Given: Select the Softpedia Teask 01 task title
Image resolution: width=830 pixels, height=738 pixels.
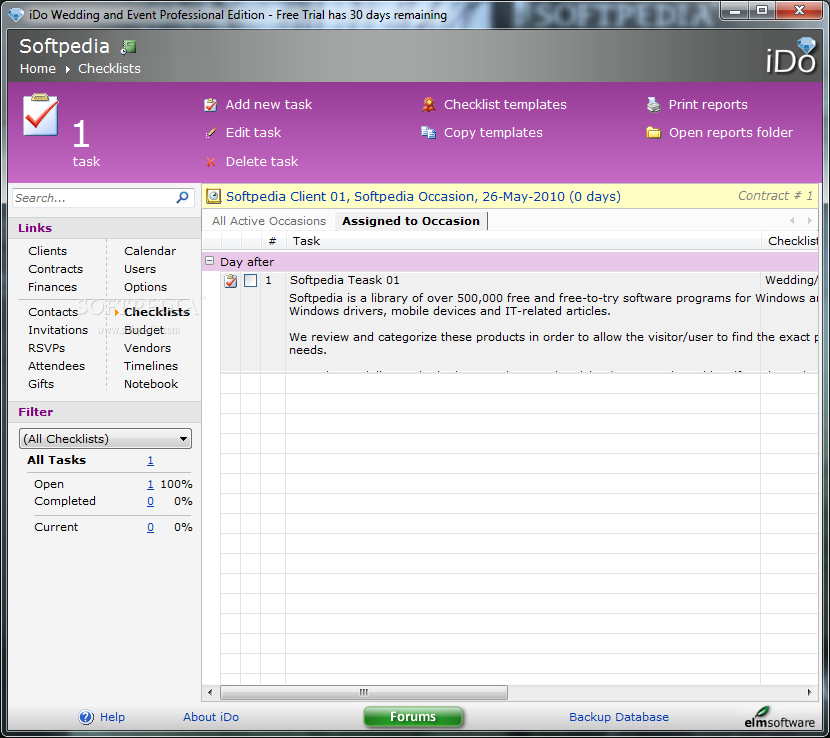Looking at the screenshot, I should (345, 280).
